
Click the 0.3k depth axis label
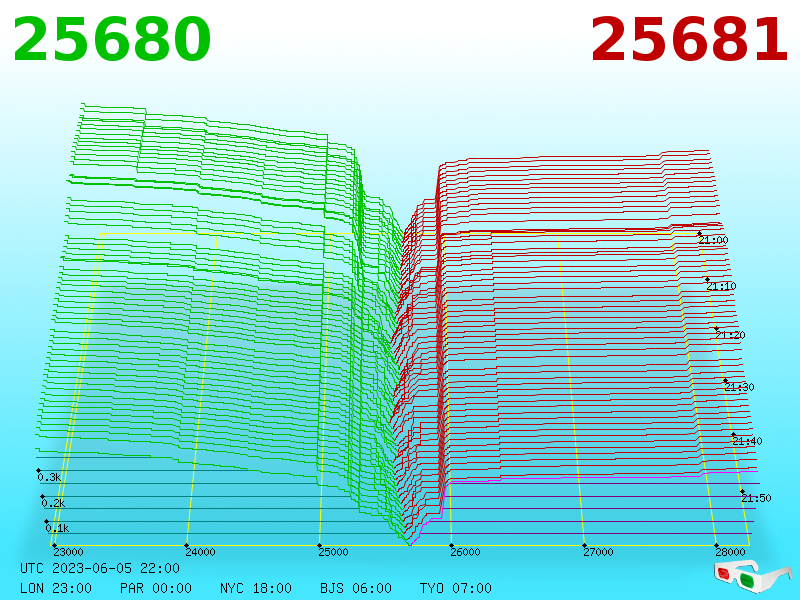point(49,478)
